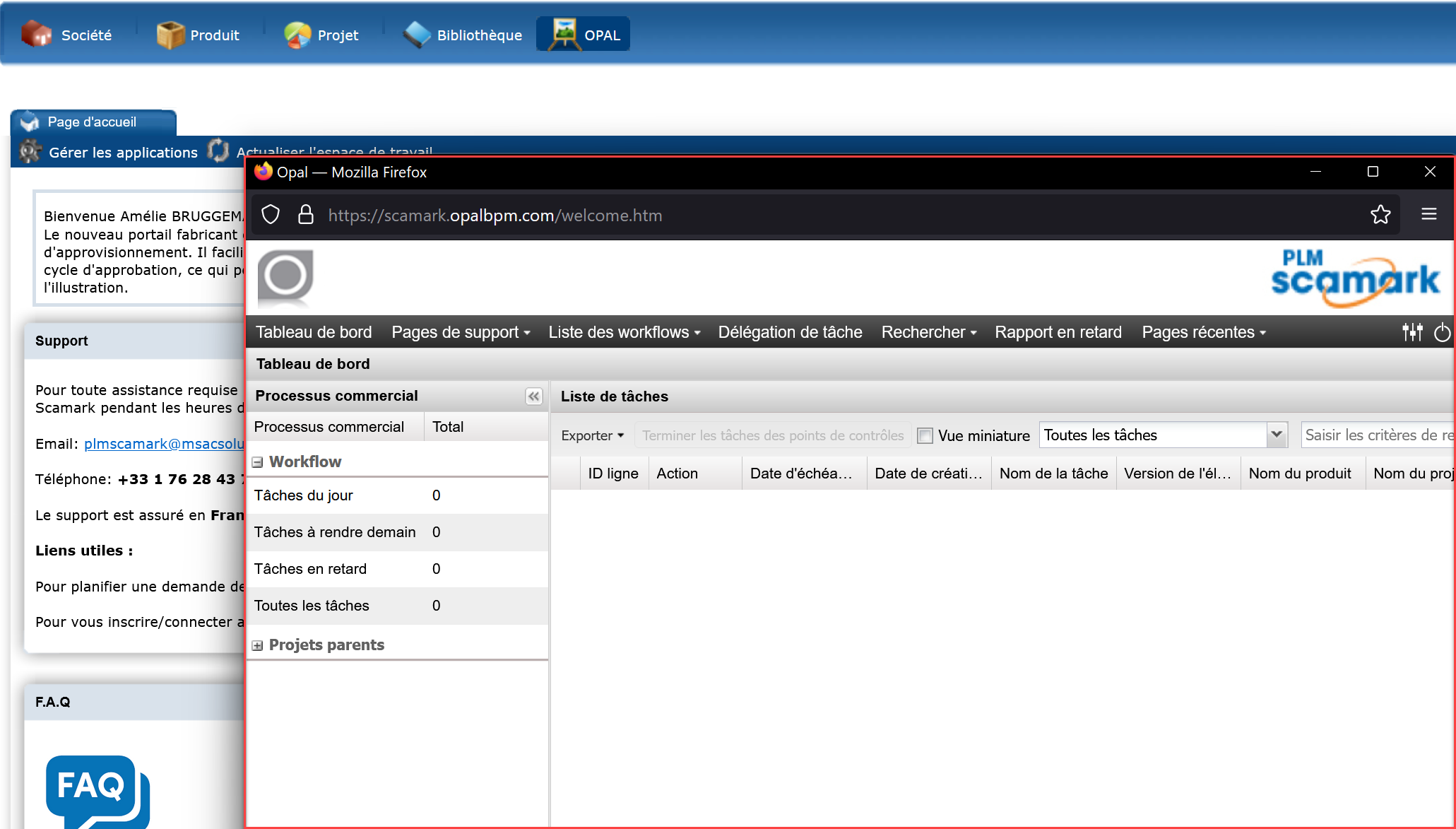Click the FAQ speech bubble image
Viewport: 1456px width, 829px height.
[x=97, y=792]
